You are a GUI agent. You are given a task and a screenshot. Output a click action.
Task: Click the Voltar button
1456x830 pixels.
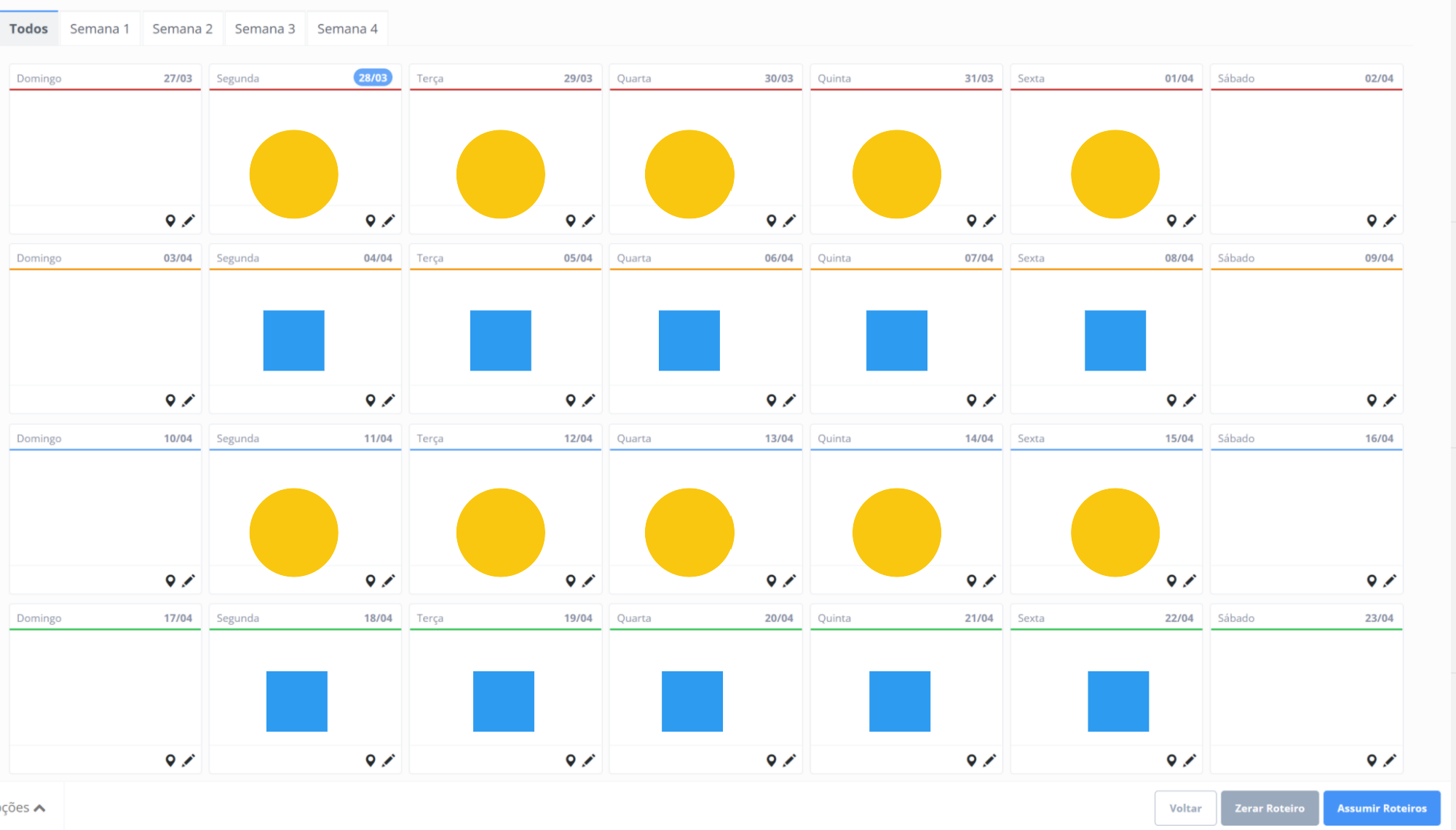pos(1185,808)
